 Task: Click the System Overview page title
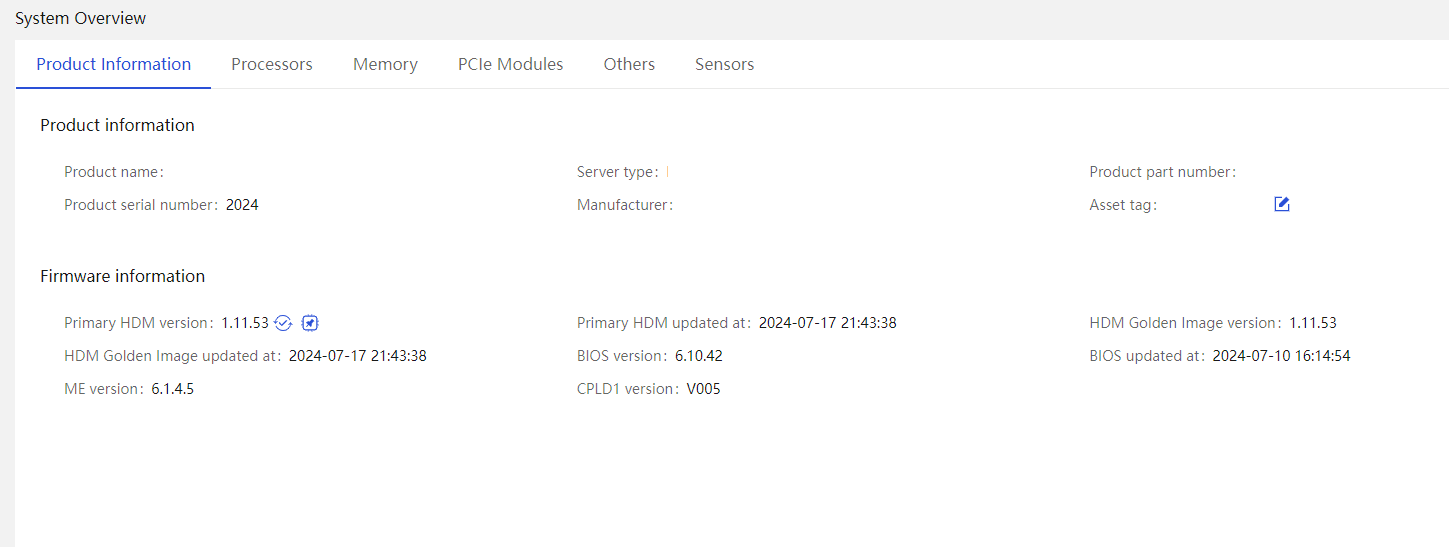pos(80,18)
